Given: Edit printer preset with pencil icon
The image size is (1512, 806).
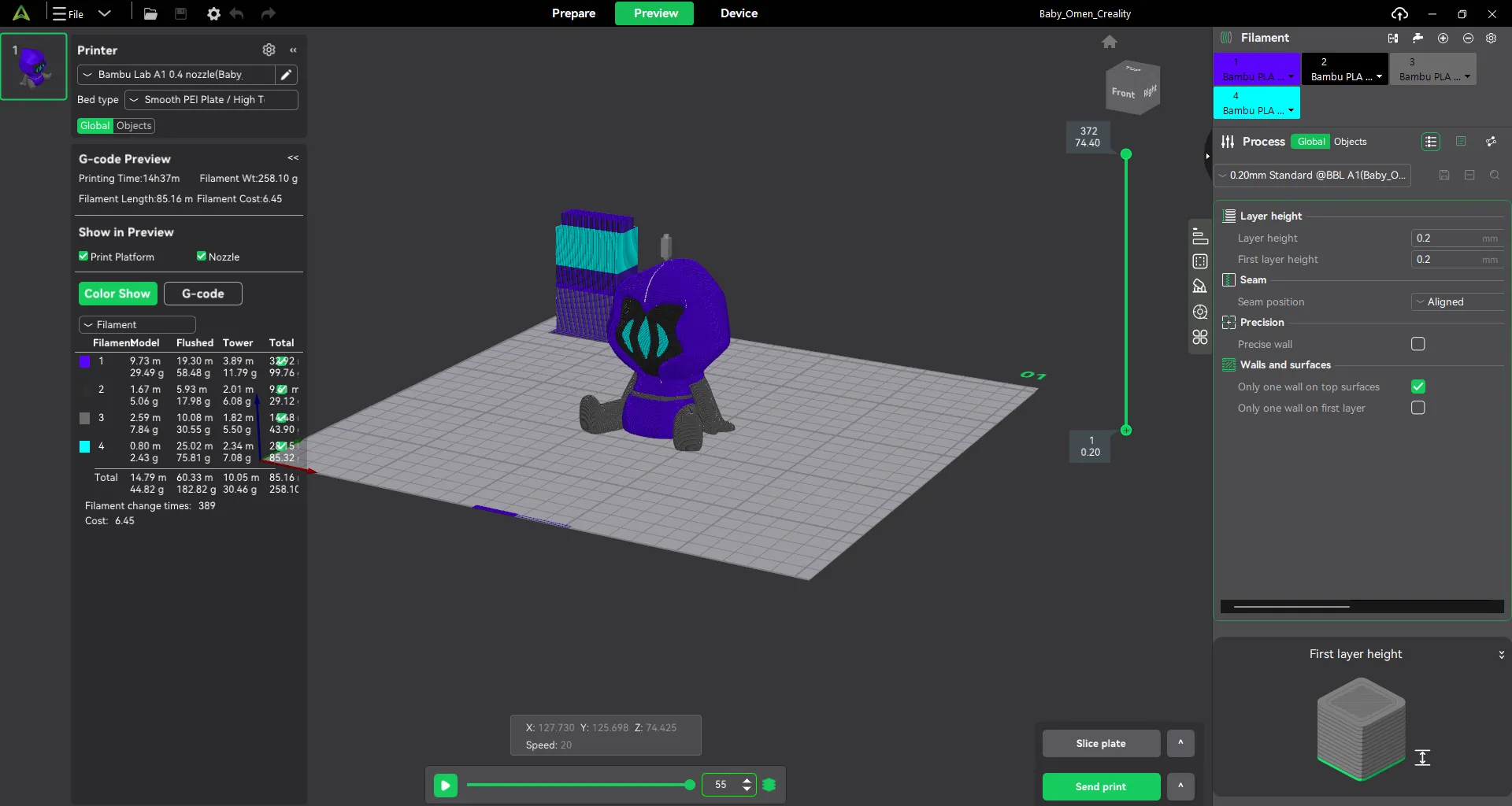Looking at the screenshot, I should pos(286,75).
